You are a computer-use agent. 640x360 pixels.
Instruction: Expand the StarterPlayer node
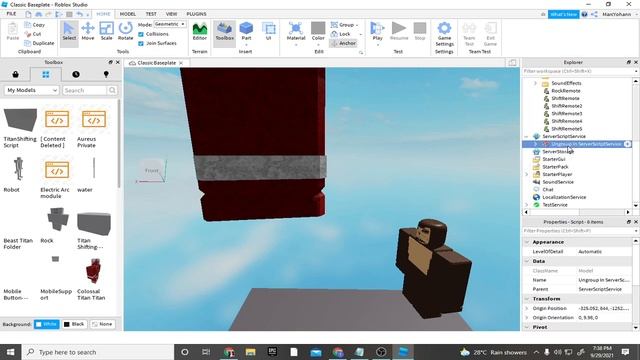click(526, 174)
